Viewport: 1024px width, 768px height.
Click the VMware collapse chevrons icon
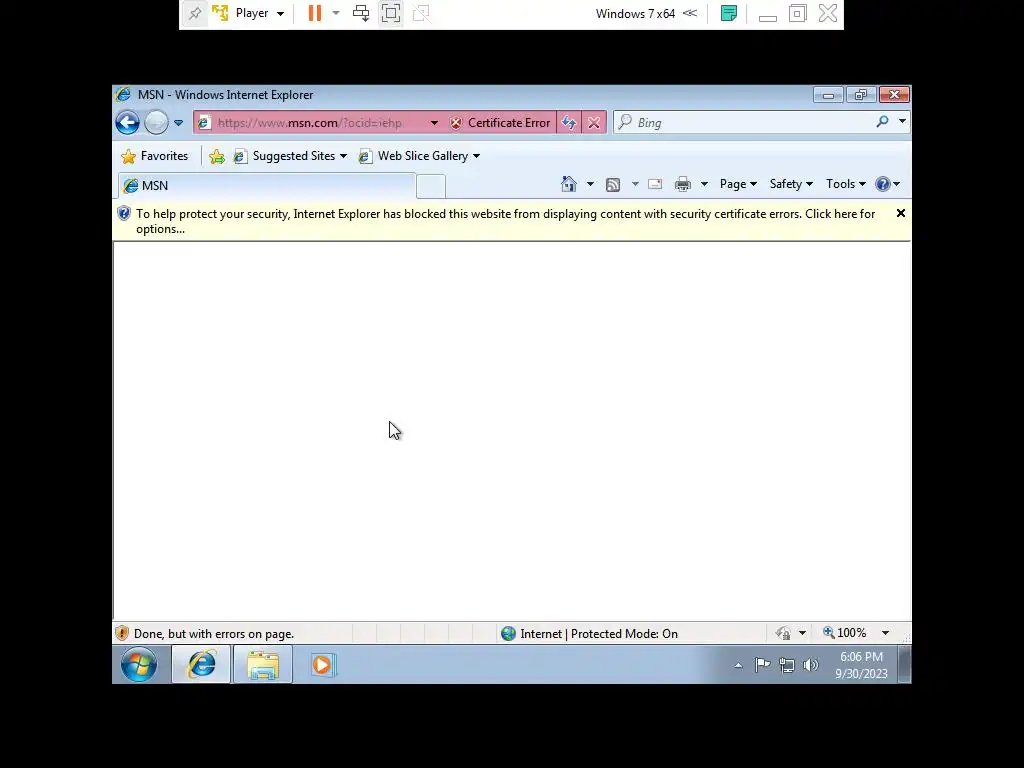pos(690,13)
